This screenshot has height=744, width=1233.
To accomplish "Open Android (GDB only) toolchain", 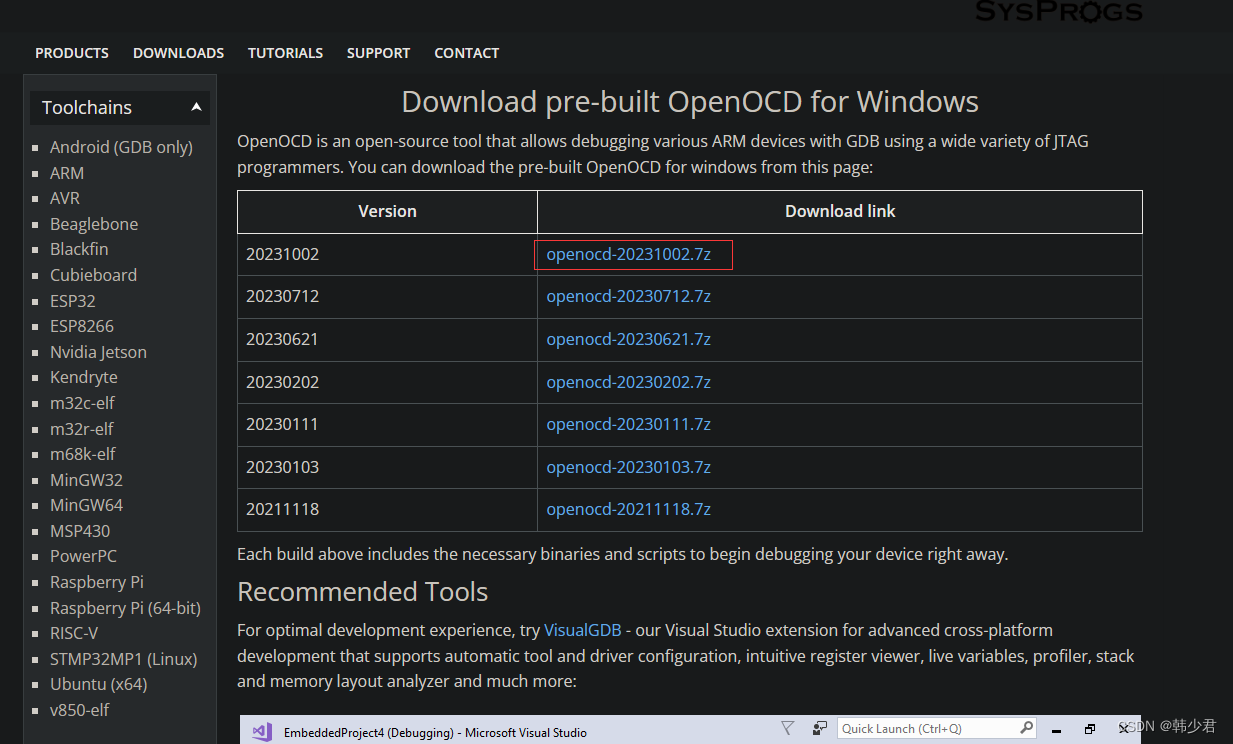I will pyautogui.click(x=121, y=147).
